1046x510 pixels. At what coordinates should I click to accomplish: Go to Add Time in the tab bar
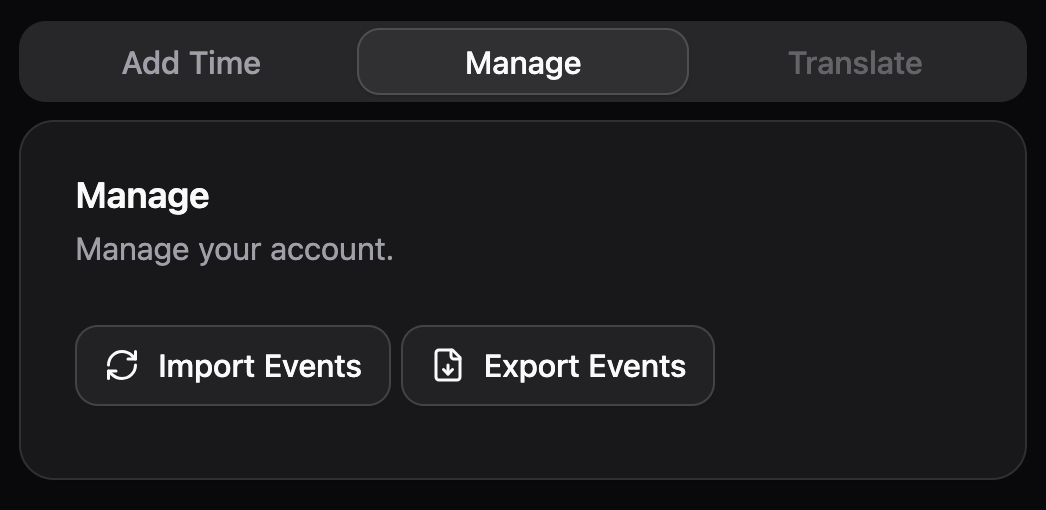[x=191, y=63]
